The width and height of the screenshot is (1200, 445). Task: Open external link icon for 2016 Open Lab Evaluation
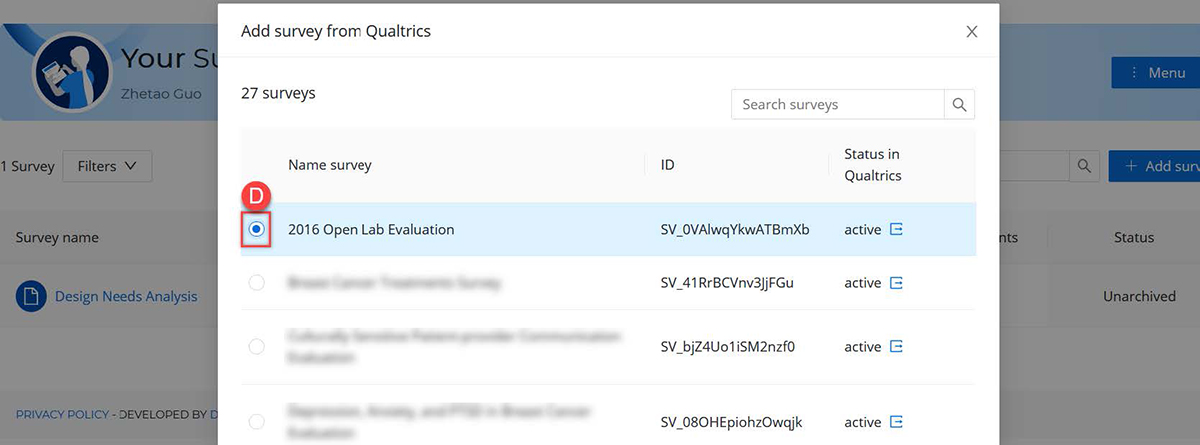[896, 229]
